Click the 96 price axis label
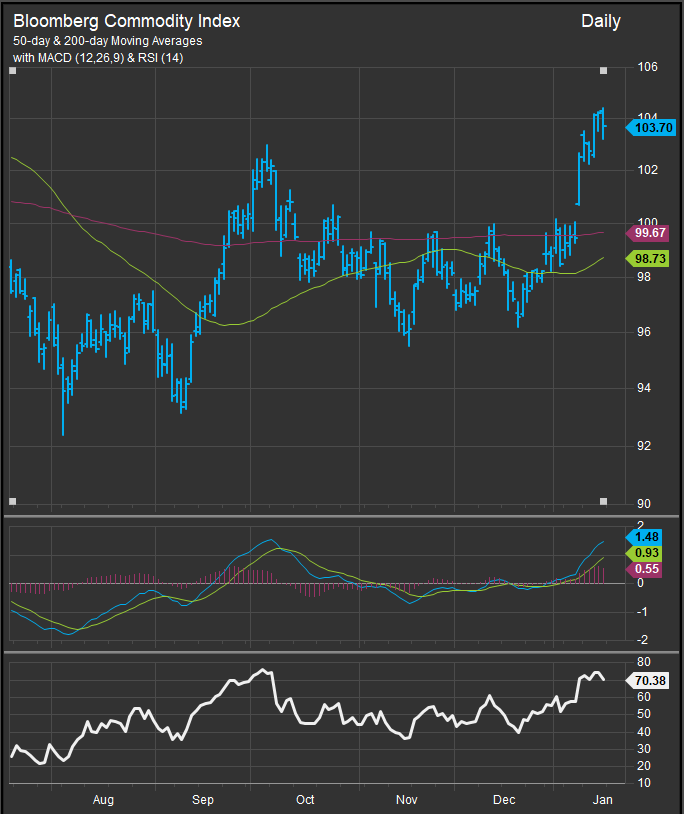 (644, 332)
